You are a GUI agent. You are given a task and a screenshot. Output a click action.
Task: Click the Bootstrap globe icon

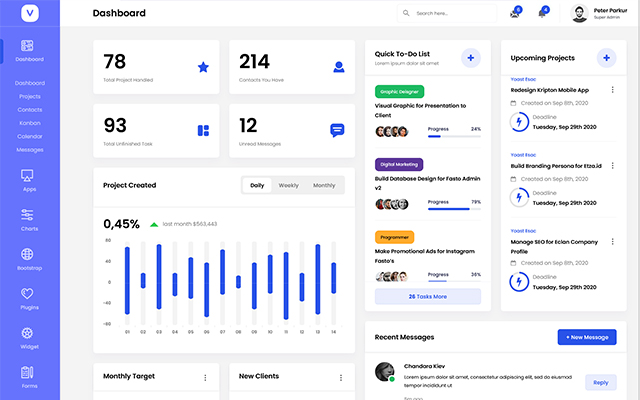tap(28, 255)
